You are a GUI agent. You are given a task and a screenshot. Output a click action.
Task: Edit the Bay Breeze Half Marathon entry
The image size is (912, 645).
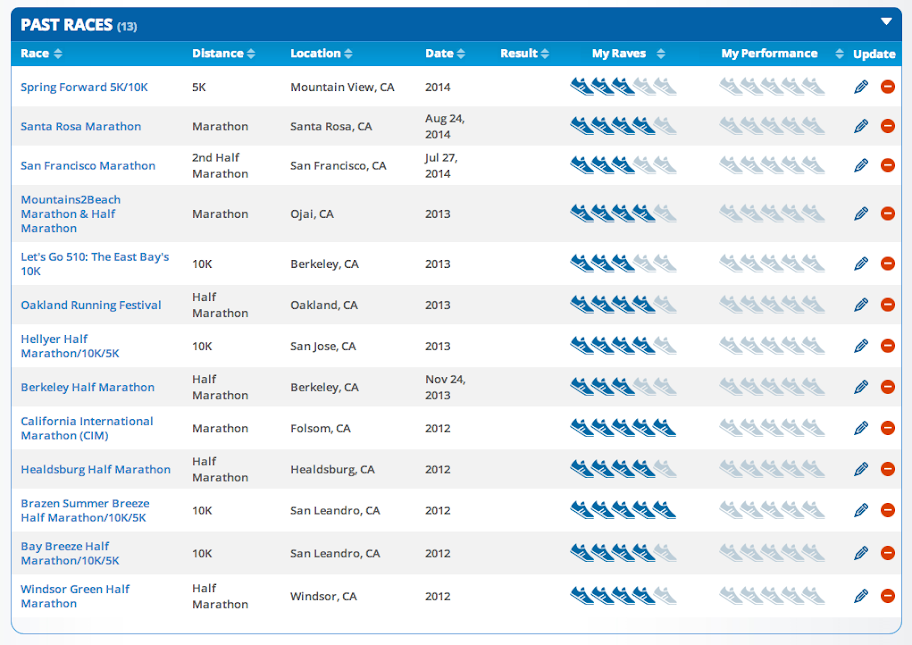pyautogui.click(x=861, y=553)
